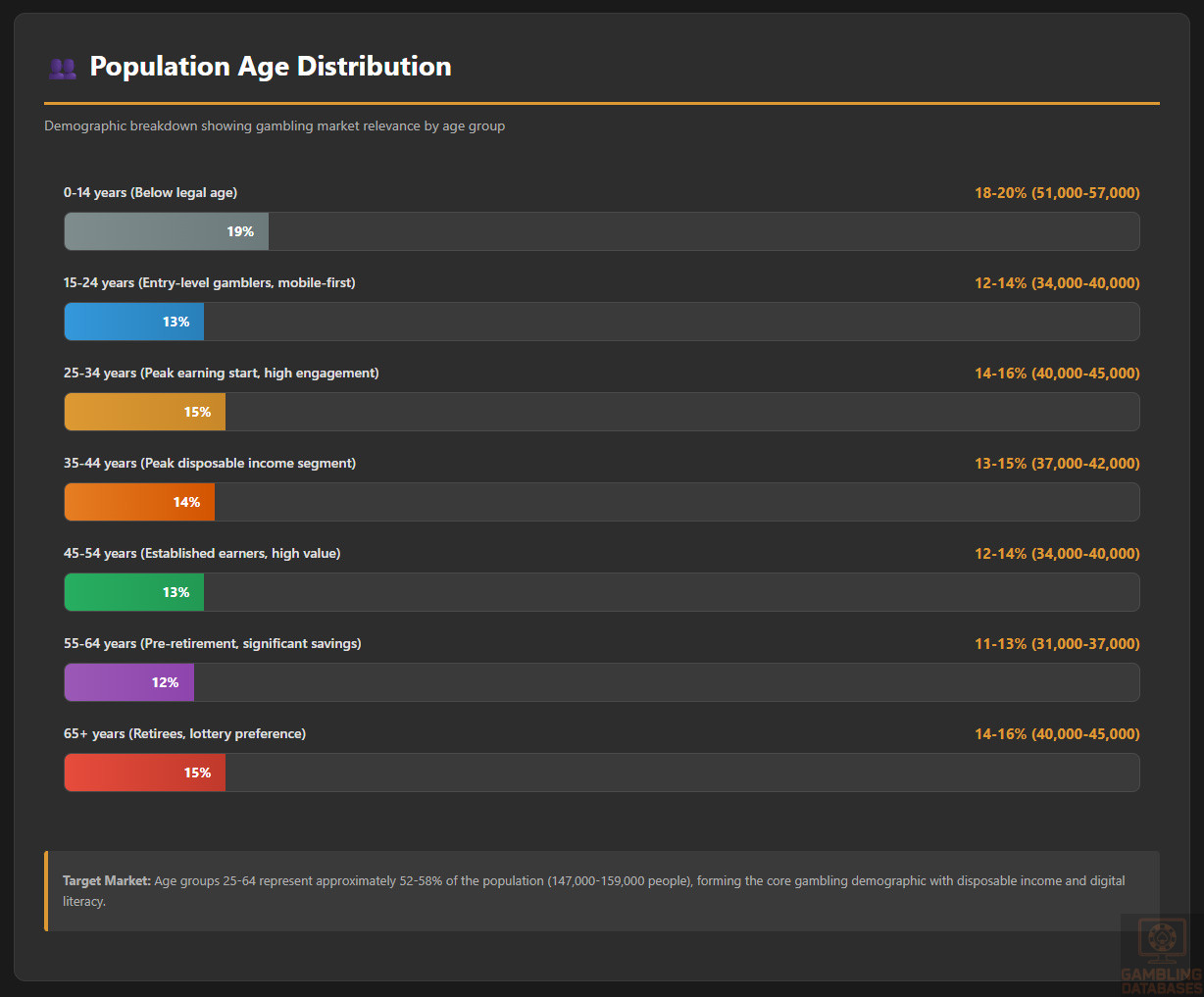This screenshot has height=997, width=1204.
Task: Click the 11-13% (31,000-37,000) range value
Action: click(x=1056, y=643)
